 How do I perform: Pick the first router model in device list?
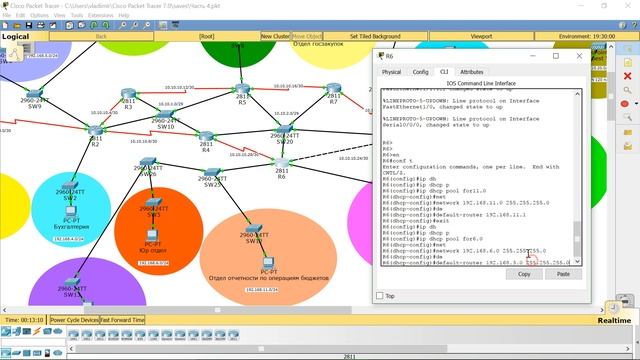coord(74,335)
